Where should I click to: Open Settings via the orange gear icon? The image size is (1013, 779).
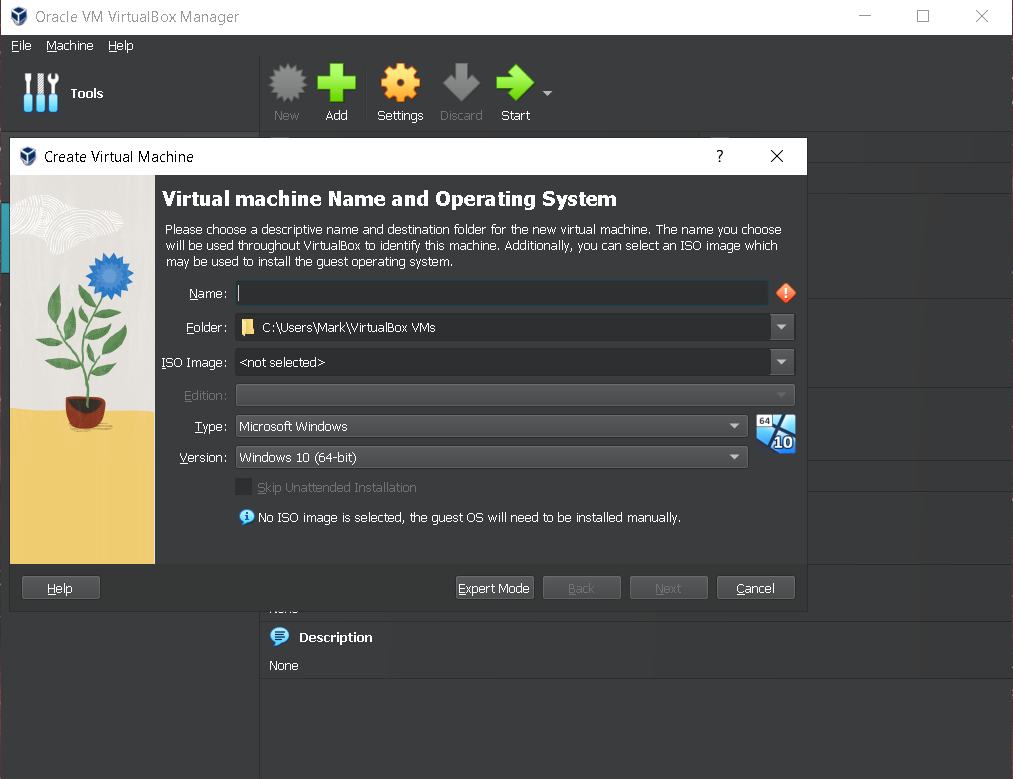(x=400, y=84)
